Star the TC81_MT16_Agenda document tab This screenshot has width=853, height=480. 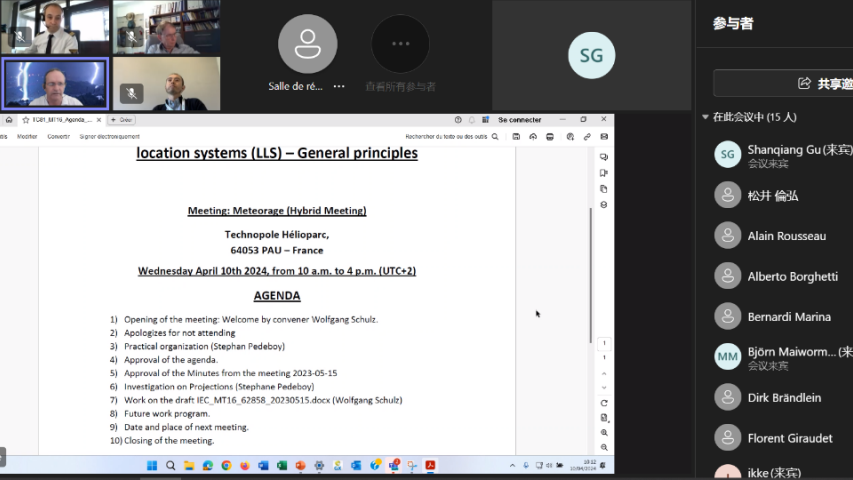[26, 120]
